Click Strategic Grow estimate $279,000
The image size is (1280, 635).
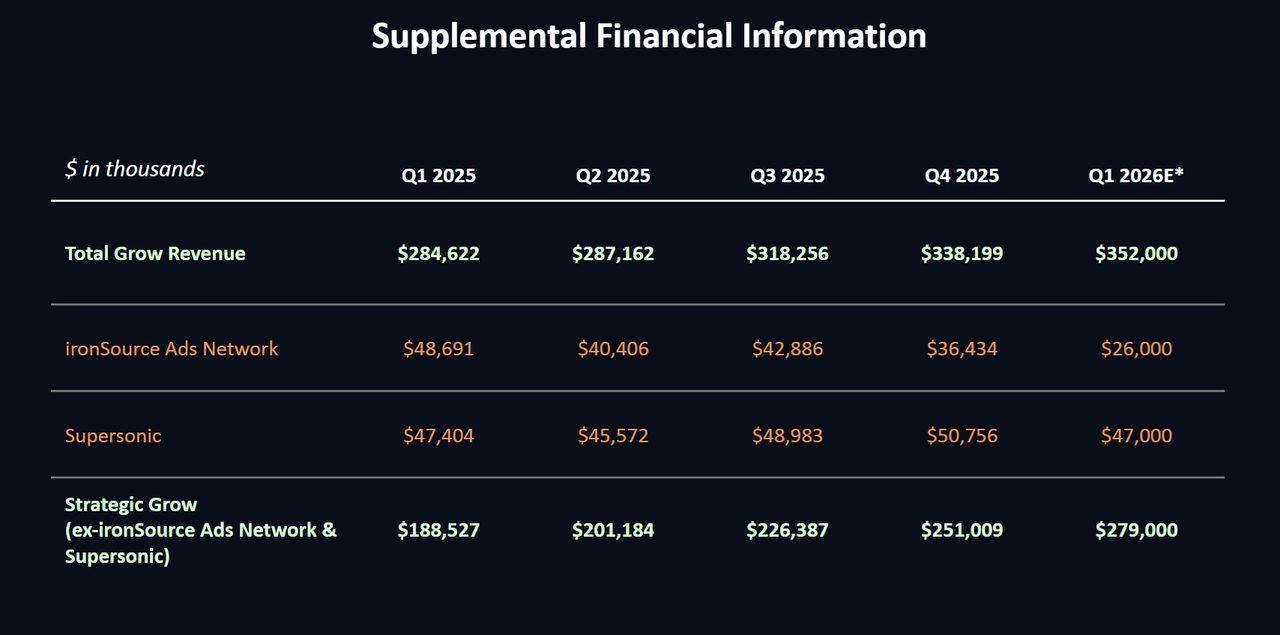coord(1136,530)
